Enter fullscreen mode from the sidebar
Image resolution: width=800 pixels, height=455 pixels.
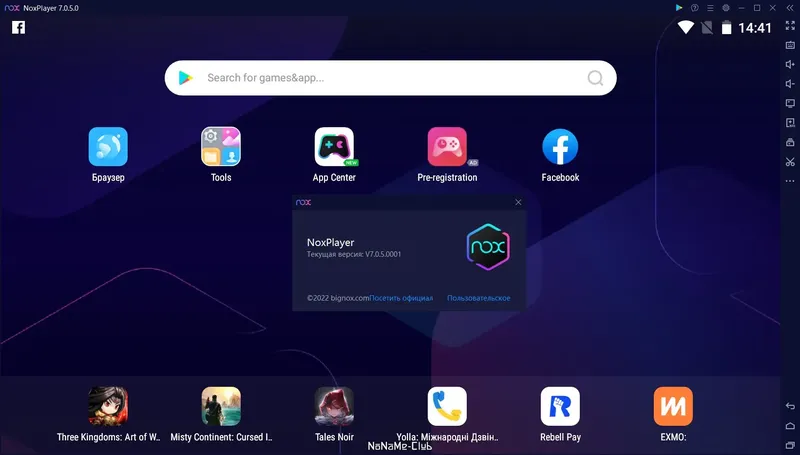(x=790, y=26)
